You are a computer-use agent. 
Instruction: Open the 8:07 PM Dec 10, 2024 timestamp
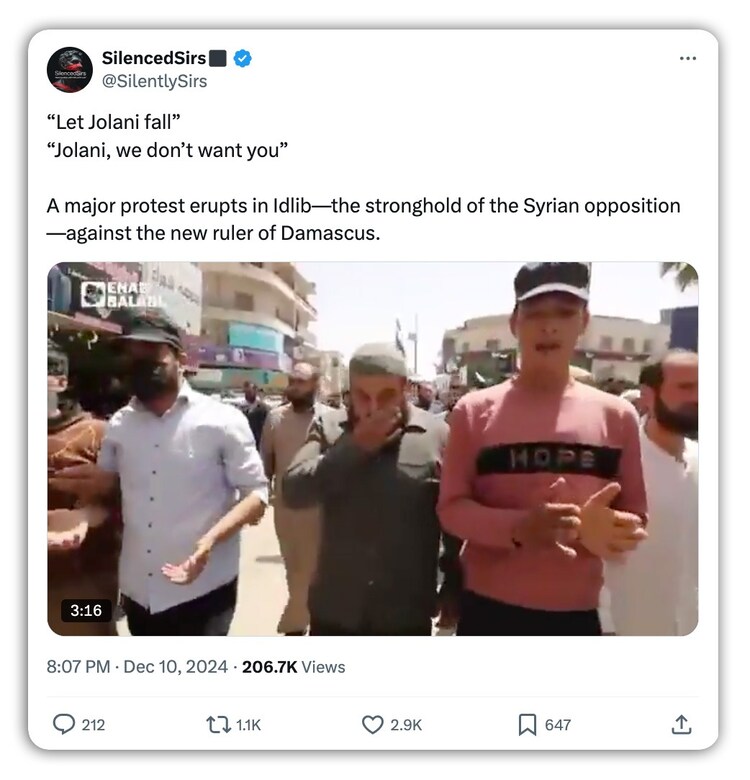[x=137, y=667]
